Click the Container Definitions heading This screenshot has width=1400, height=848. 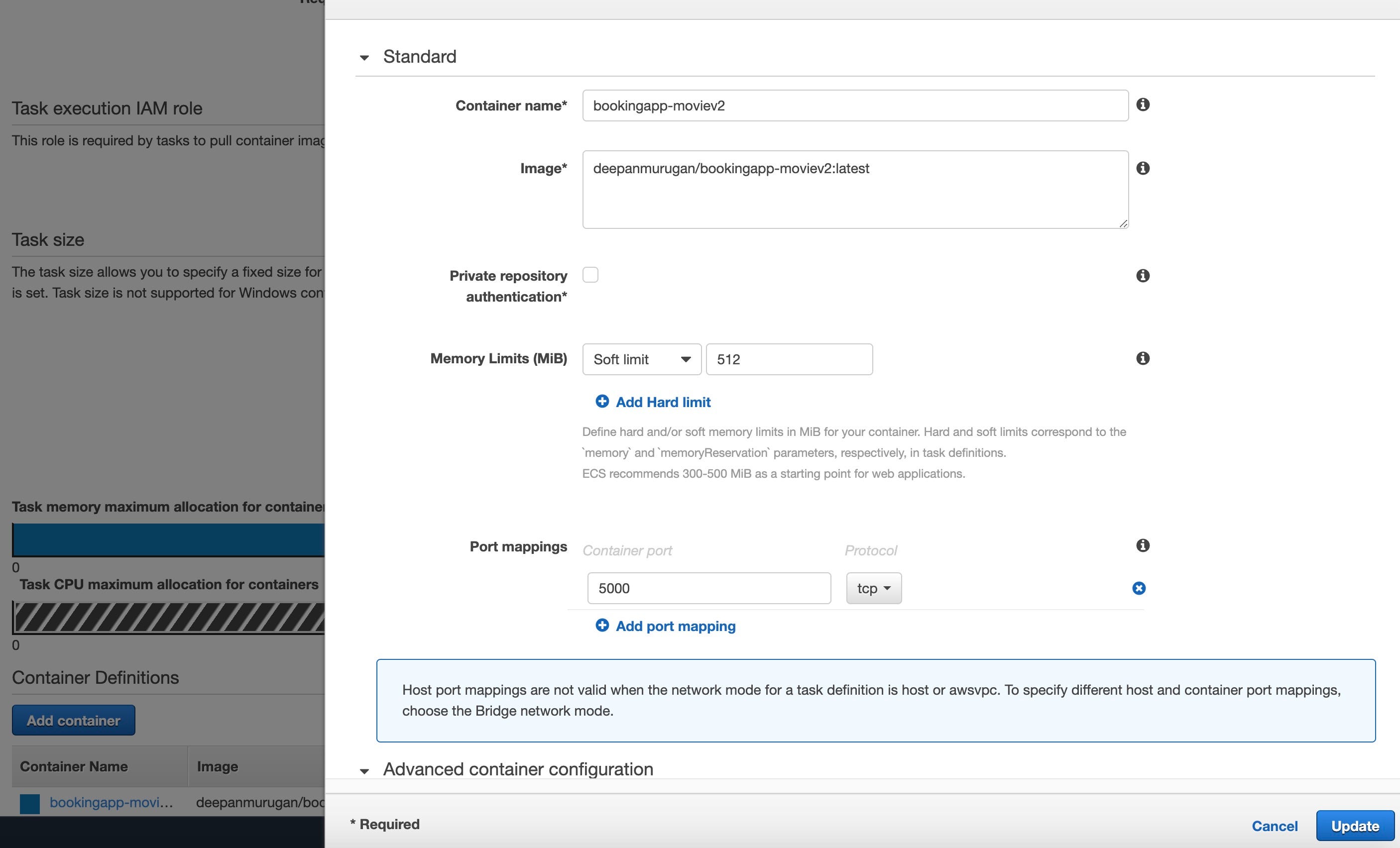click(x=96, y=678)
